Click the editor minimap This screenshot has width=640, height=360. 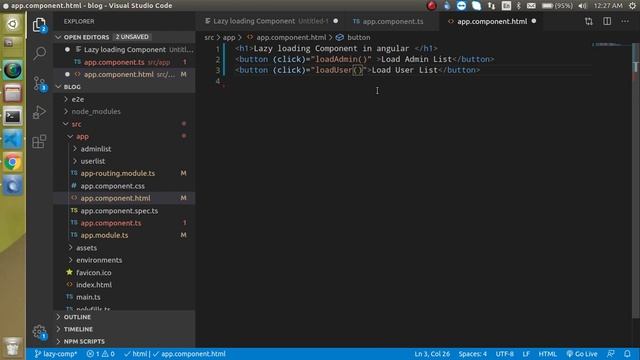pos(611,45)
